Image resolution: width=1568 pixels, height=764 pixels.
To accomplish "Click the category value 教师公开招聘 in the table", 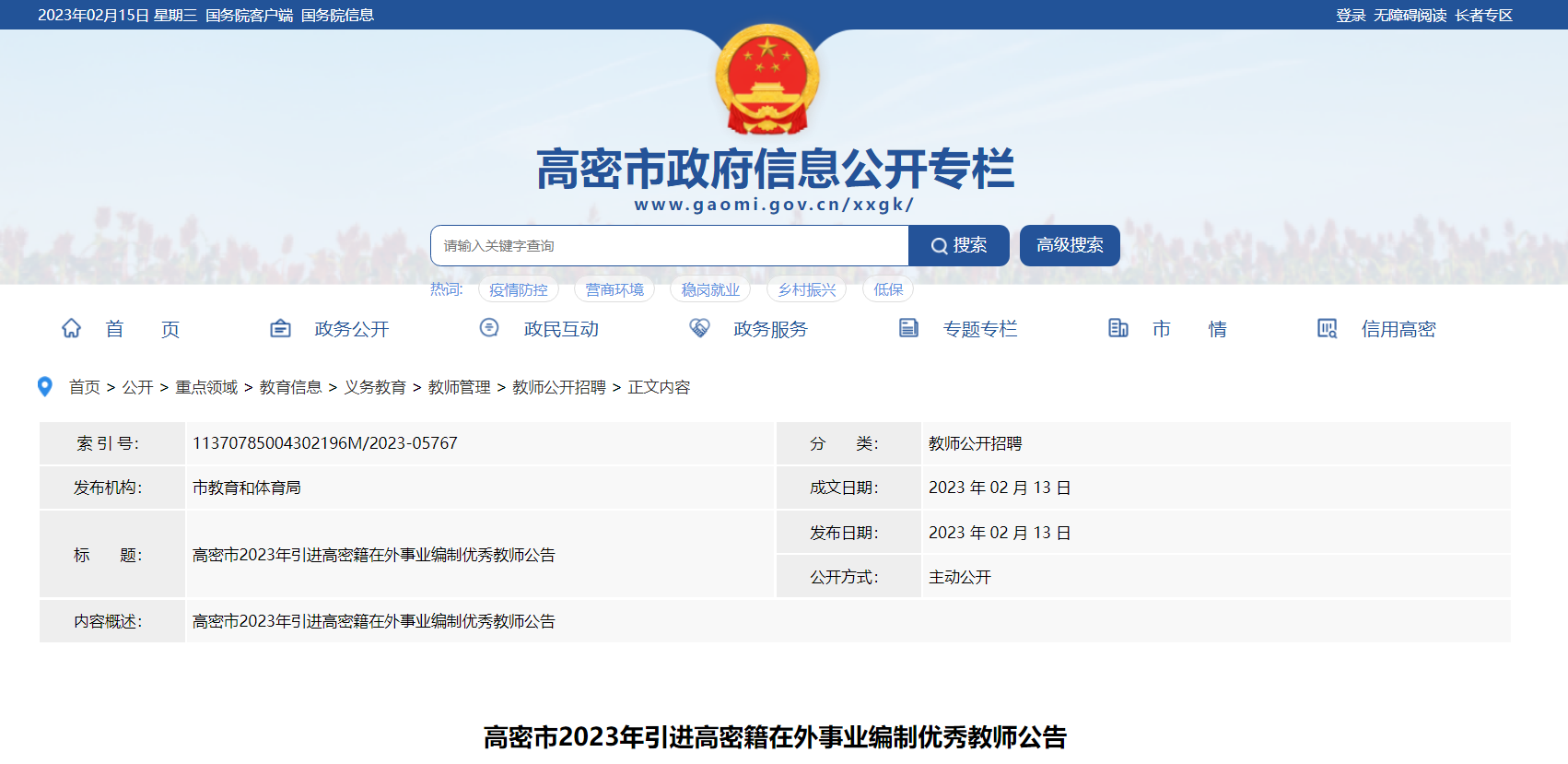I will click(976, 443).
